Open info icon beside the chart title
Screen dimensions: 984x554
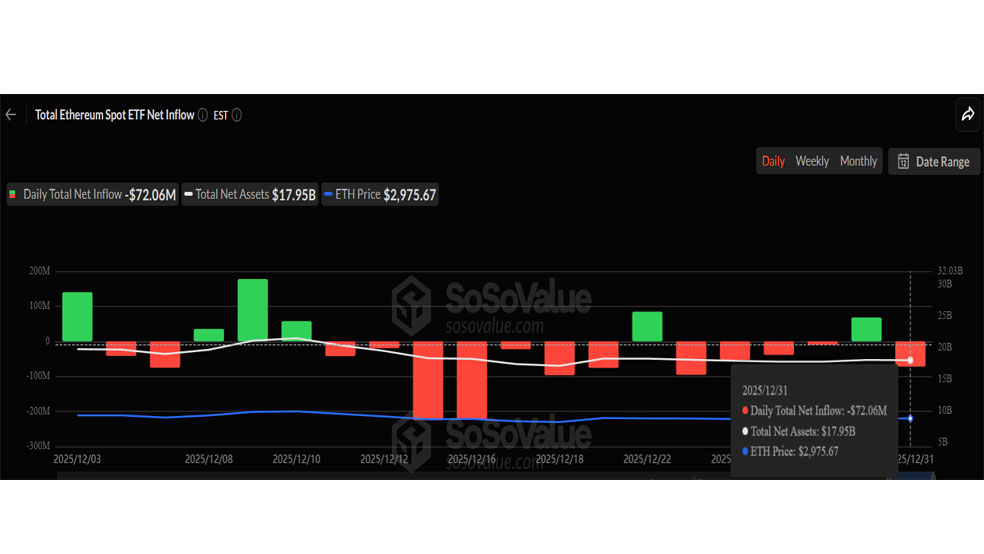(203, 115)
